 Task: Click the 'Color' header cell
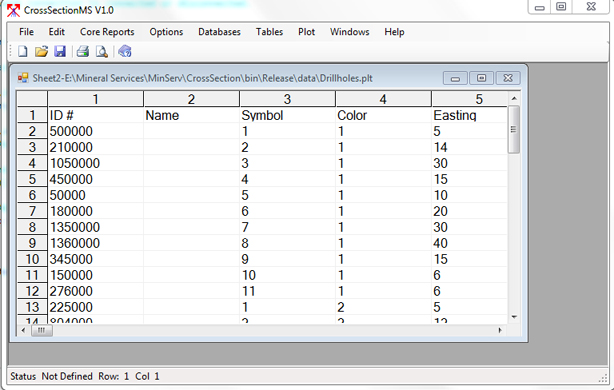click(383, 115)
